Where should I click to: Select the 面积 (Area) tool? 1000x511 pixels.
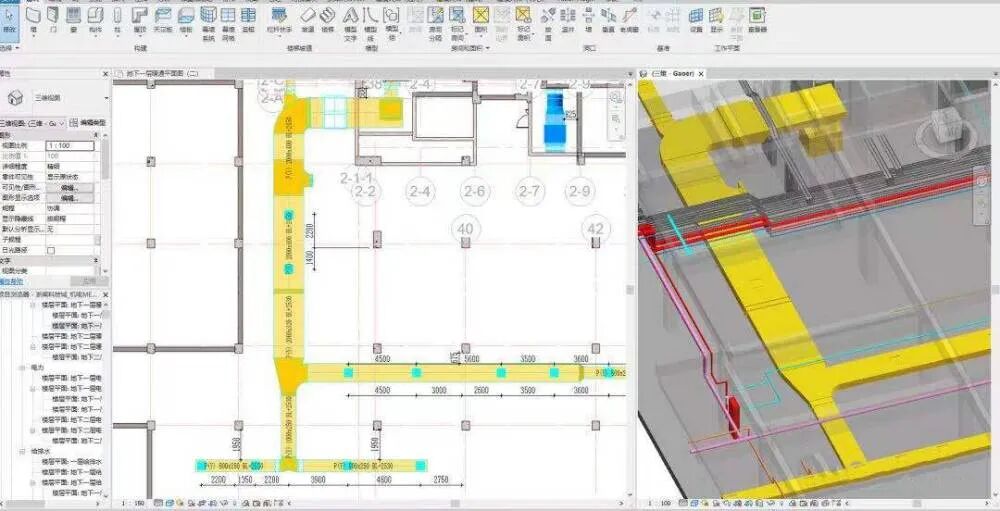pos(480,20)
